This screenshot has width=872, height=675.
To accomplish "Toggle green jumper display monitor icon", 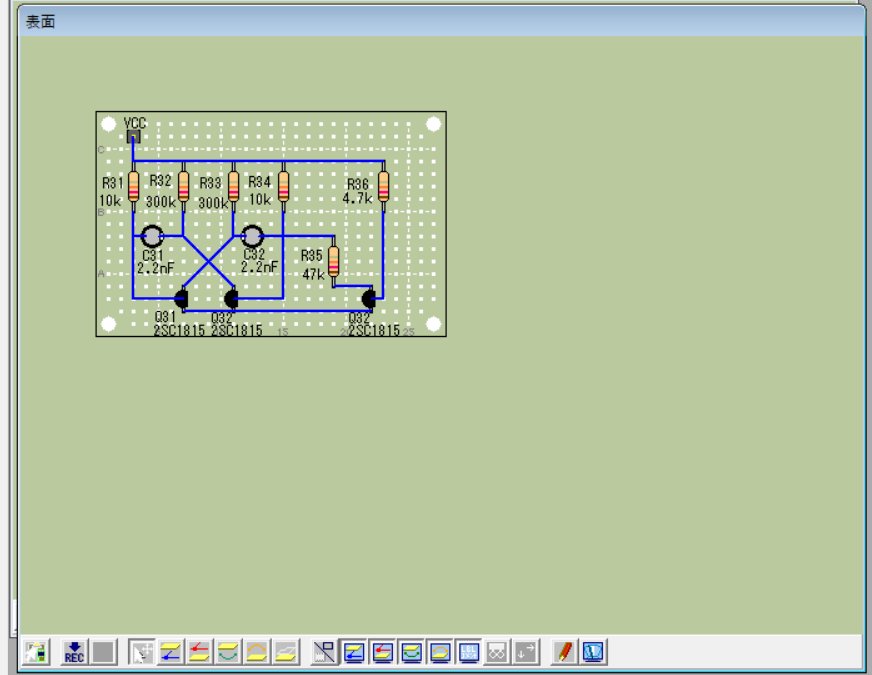I will click(x=412, y=652).
